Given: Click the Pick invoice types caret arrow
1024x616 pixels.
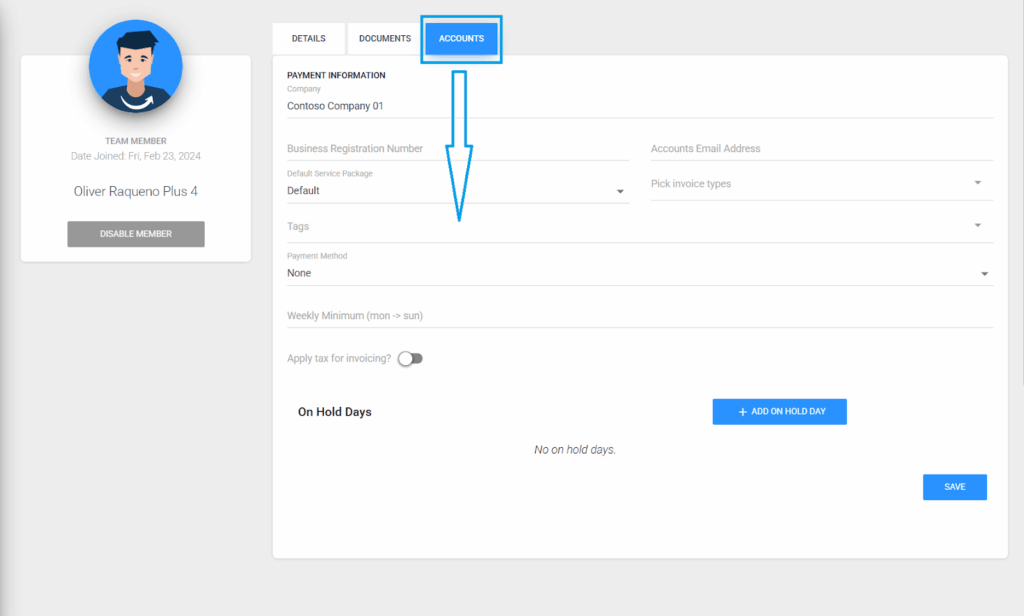Looking at the screenshot, I should pos(977,183).
